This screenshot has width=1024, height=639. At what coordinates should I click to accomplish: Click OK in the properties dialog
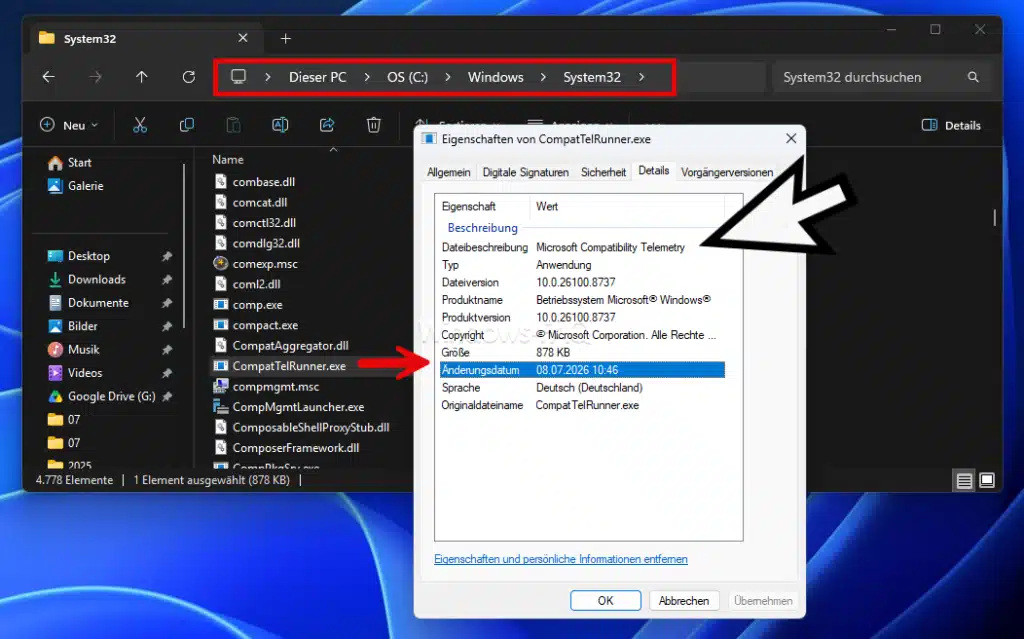(605, 600)
